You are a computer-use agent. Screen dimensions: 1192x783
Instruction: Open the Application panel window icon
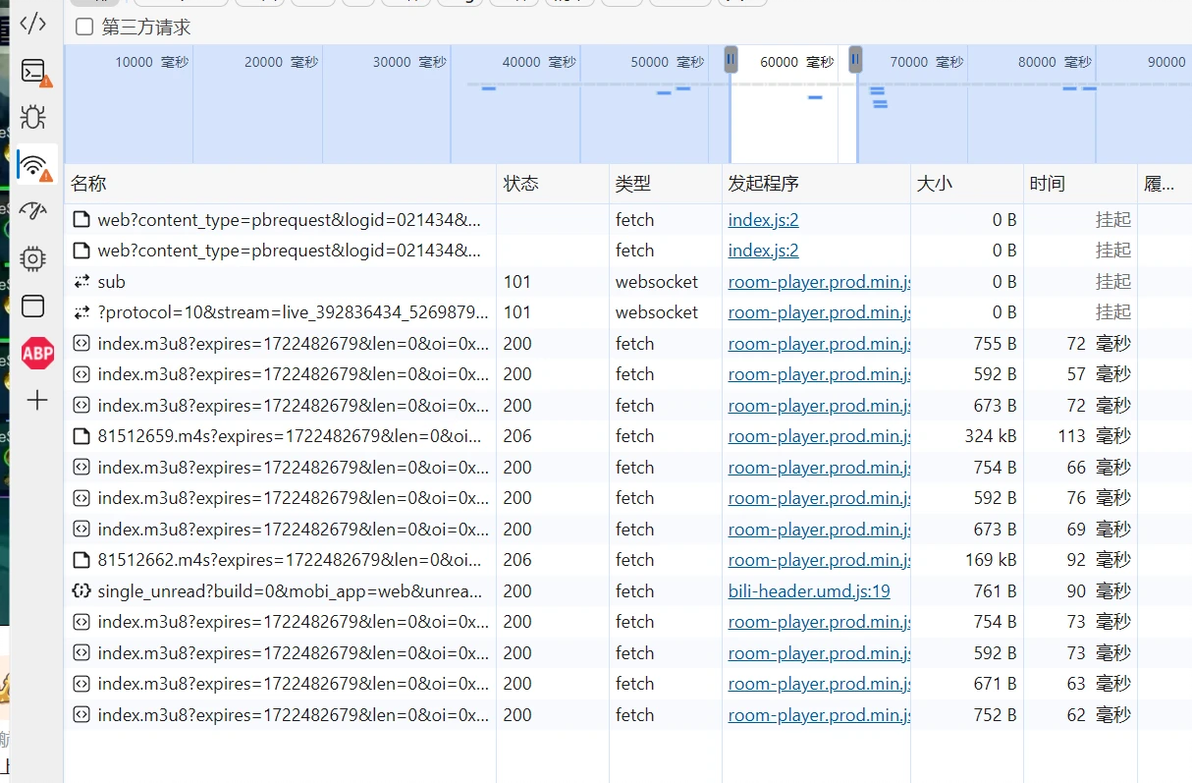tap(33, 306)
